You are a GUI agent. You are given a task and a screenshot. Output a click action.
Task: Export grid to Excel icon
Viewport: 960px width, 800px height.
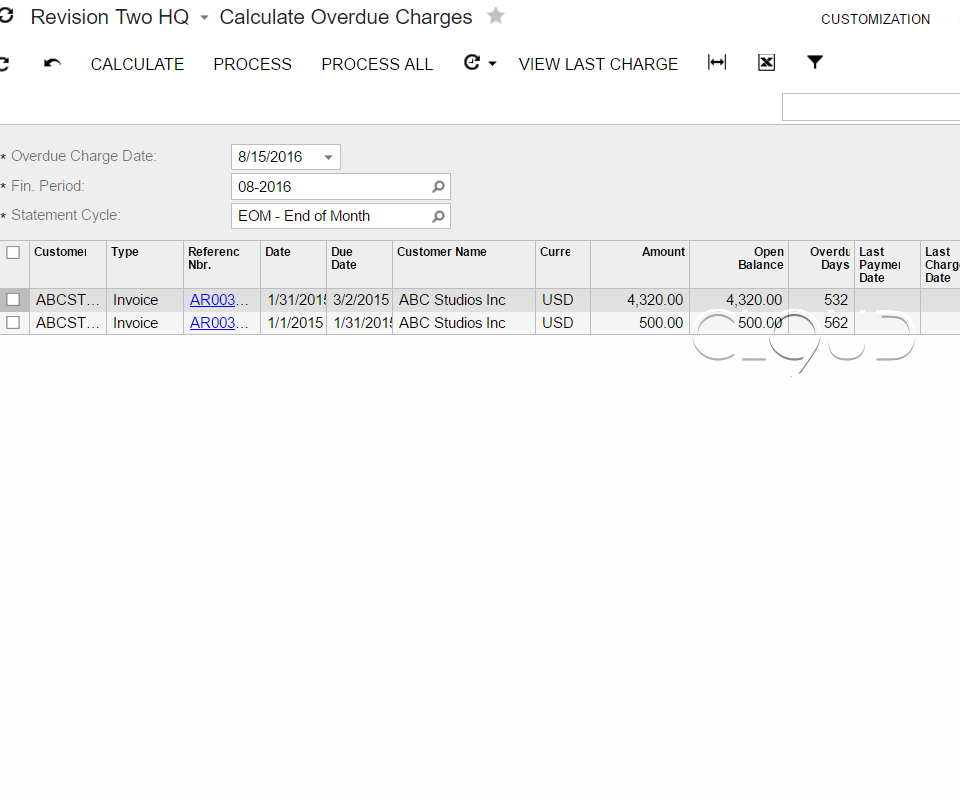point(766,63)
